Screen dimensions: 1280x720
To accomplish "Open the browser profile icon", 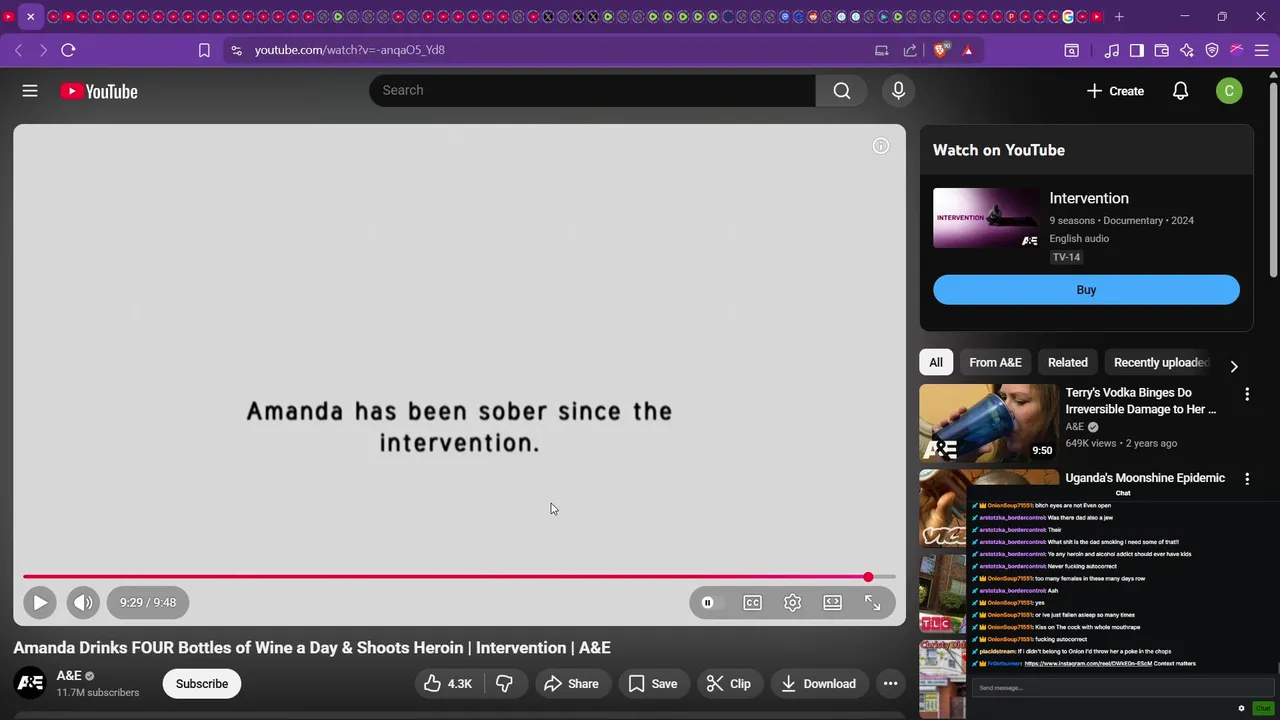I will 1237,50.
